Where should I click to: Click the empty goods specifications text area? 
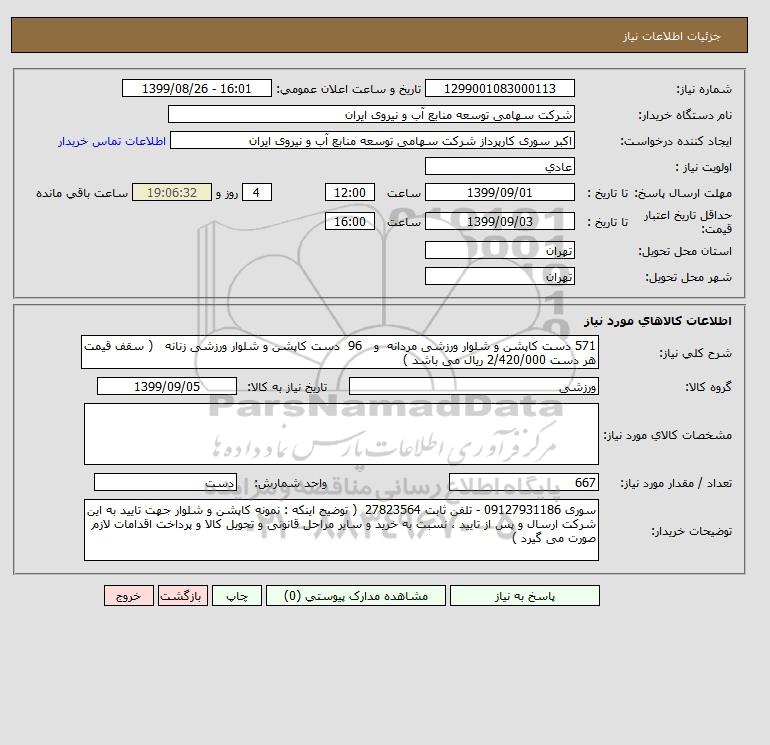(x=341, y=434)
